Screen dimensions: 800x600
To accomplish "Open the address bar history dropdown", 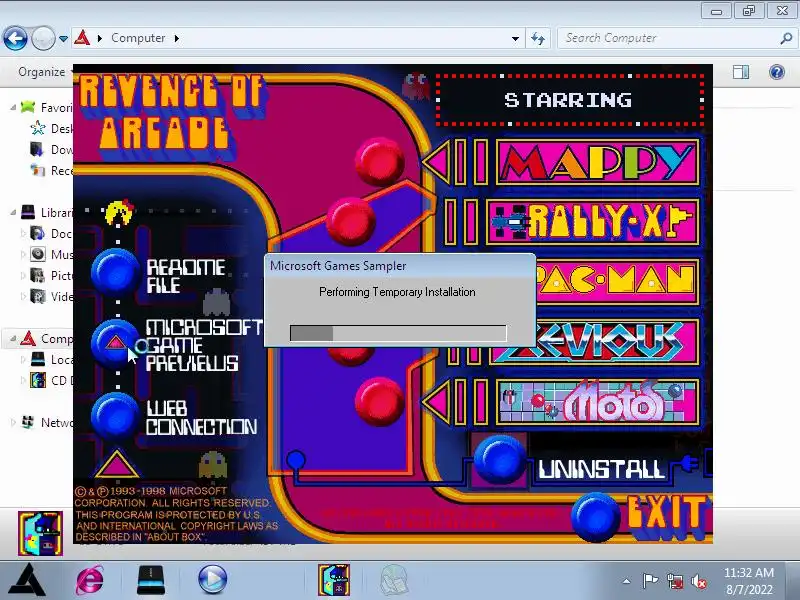I will click(x=515, y=39).
